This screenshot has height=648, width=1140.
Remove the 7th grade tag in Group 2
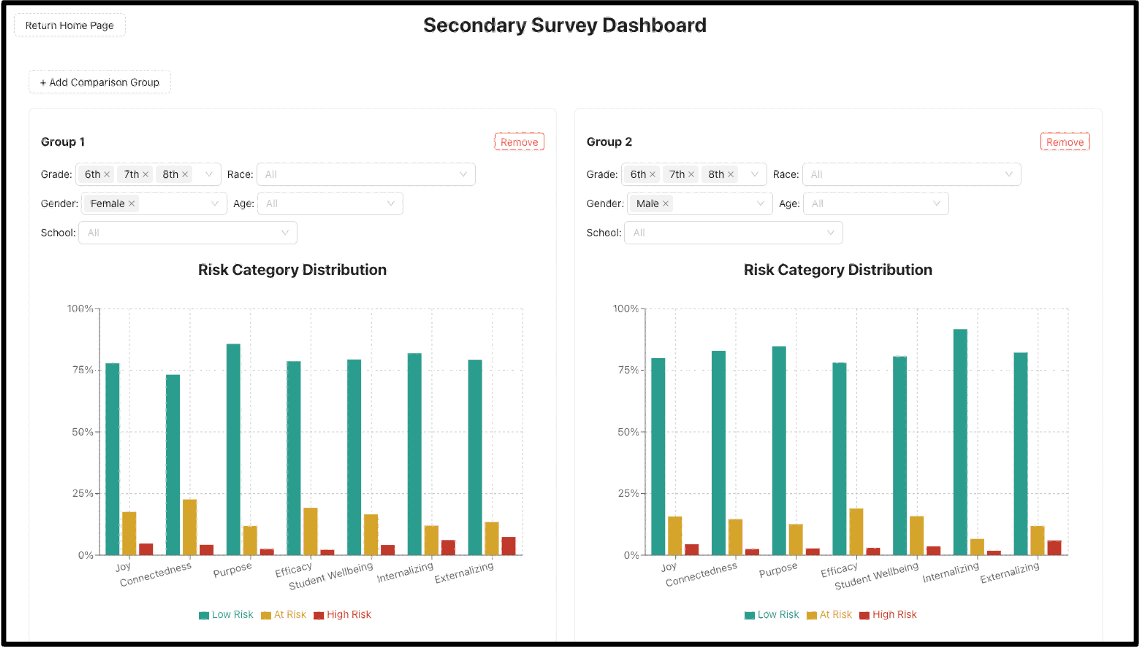(x=691, y=175)
